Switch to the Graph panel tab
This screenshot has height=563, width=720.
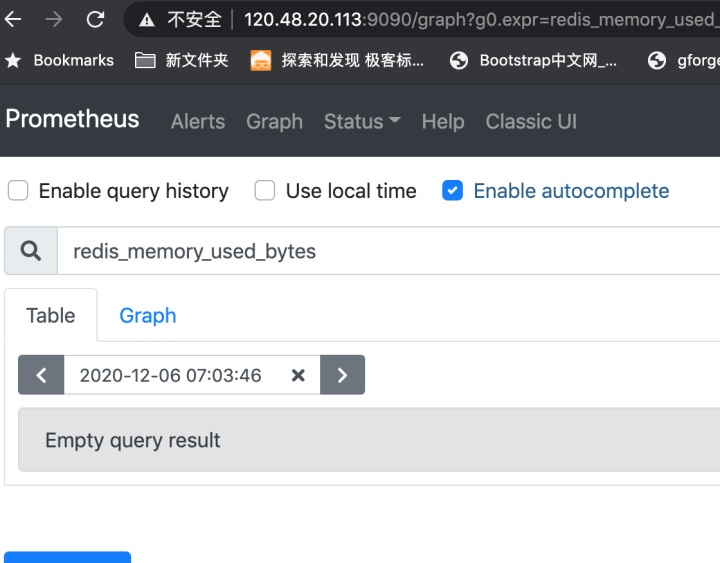[x=148, y=315]
